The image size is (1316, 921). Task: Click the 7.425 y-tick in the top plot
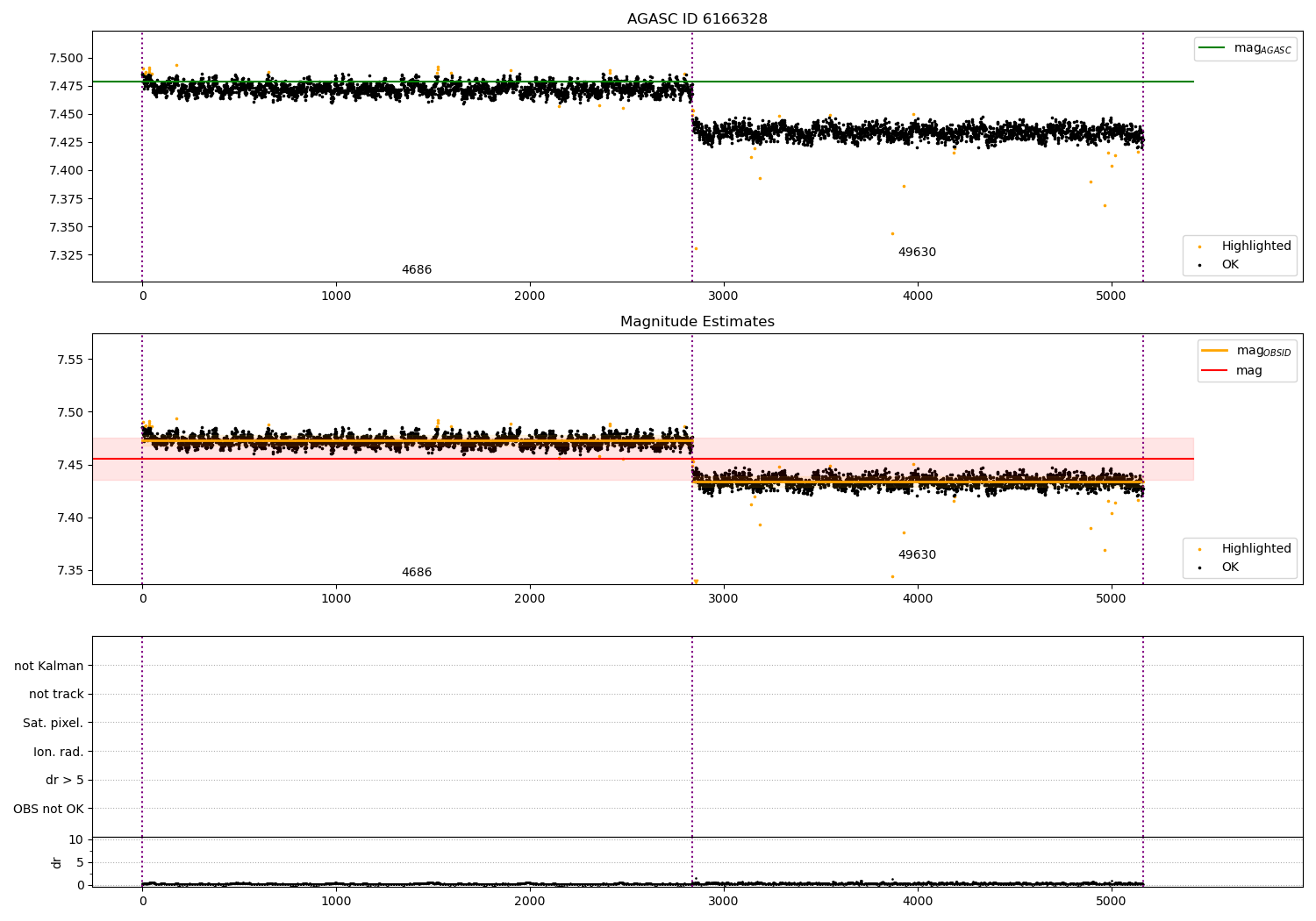66,142
